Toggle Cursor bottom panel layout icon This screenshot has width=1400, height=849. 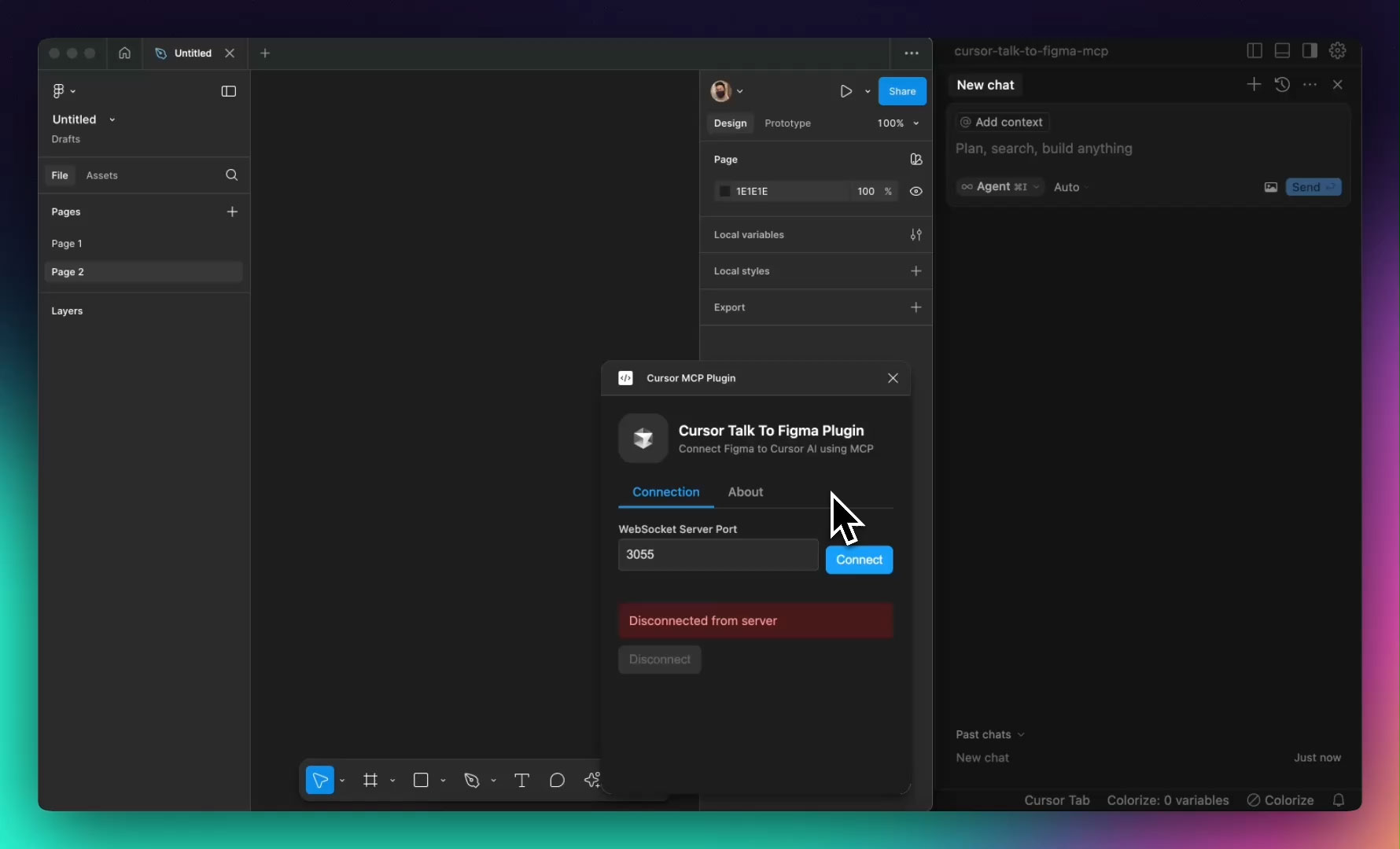(x=1282, y=50)
